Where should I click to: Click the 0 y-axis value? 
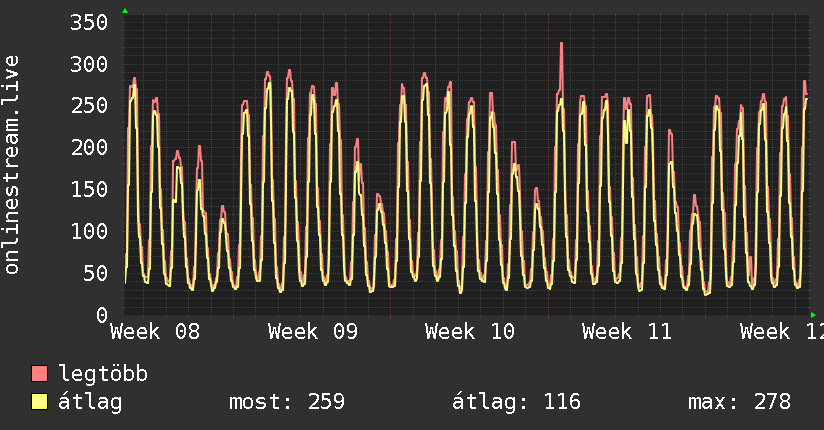(x=102, y=315)
